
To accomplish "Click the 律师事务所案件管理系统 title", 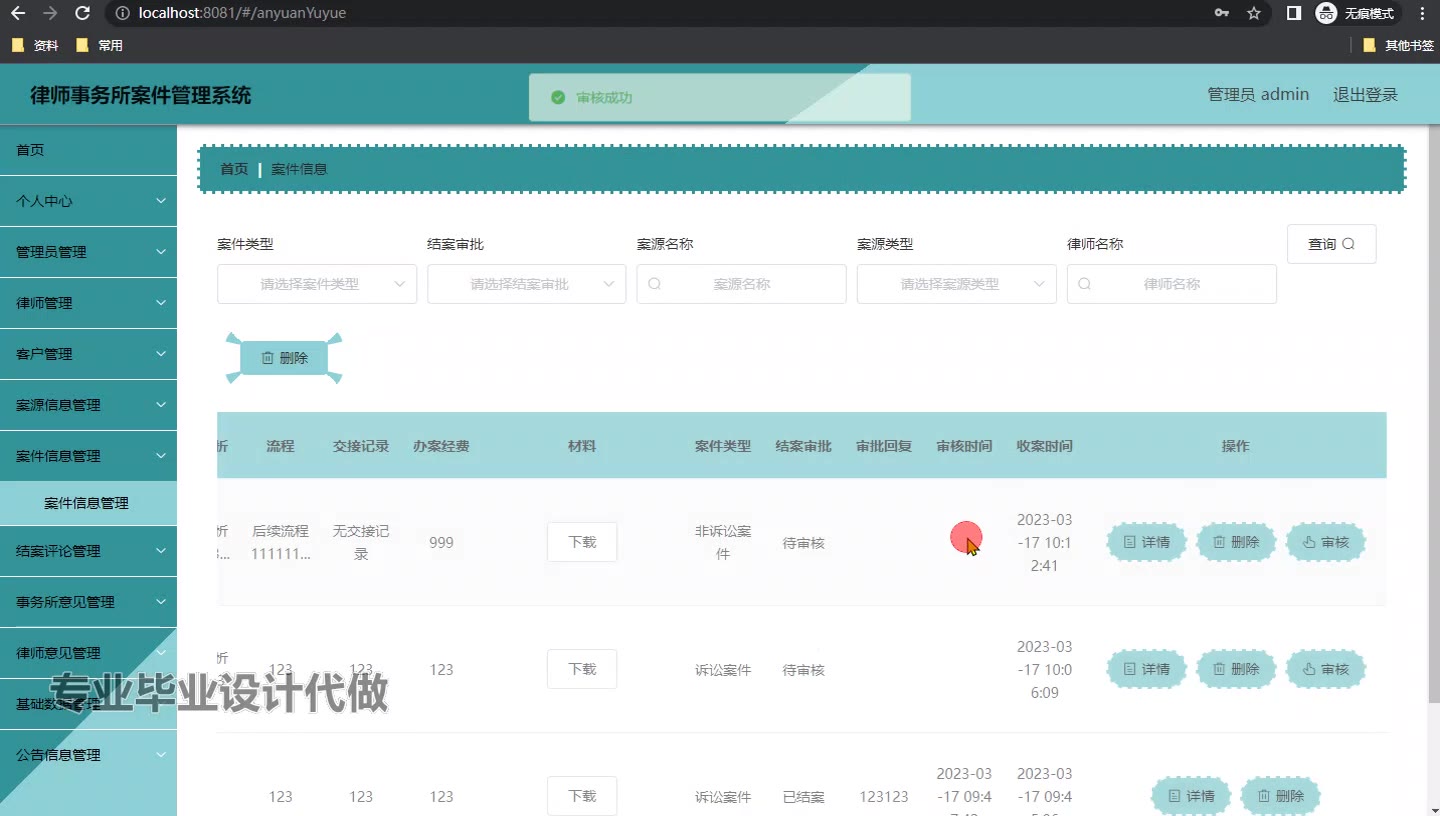I will [141, 96].
